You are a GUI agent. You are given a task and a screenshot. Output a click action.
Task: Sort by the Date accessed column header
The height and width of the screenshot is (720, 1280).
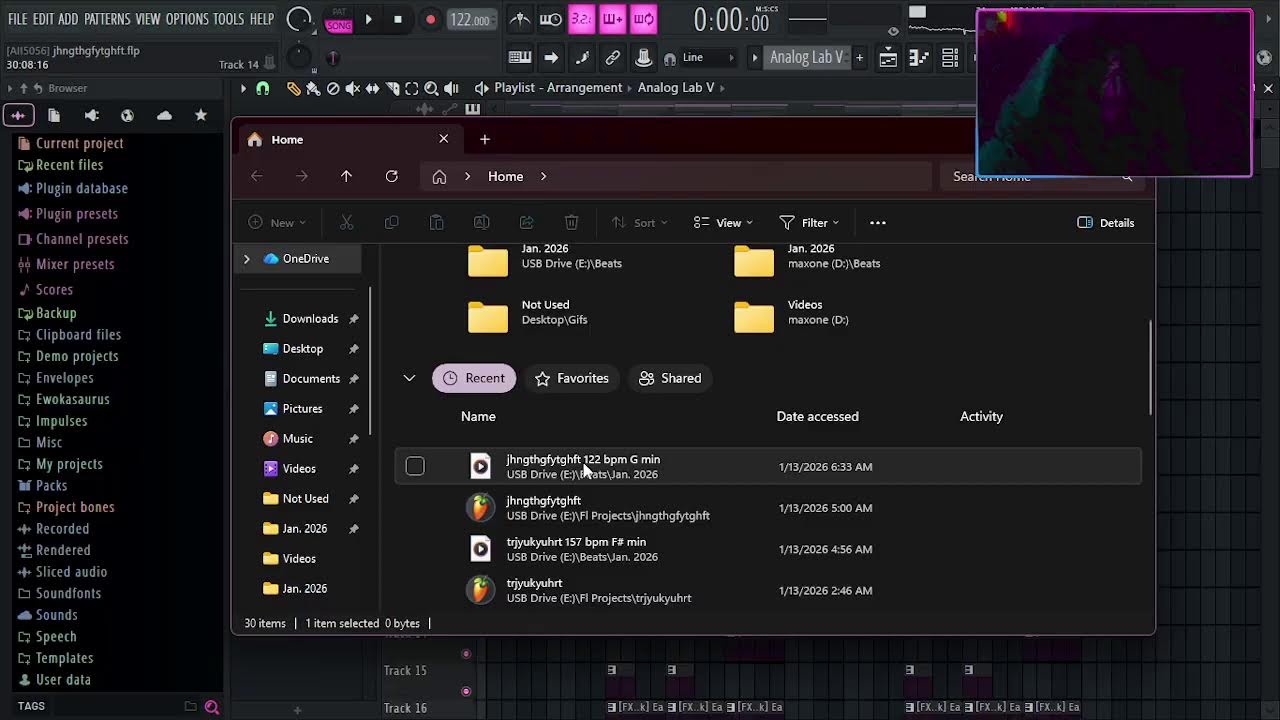coord(818,416)
